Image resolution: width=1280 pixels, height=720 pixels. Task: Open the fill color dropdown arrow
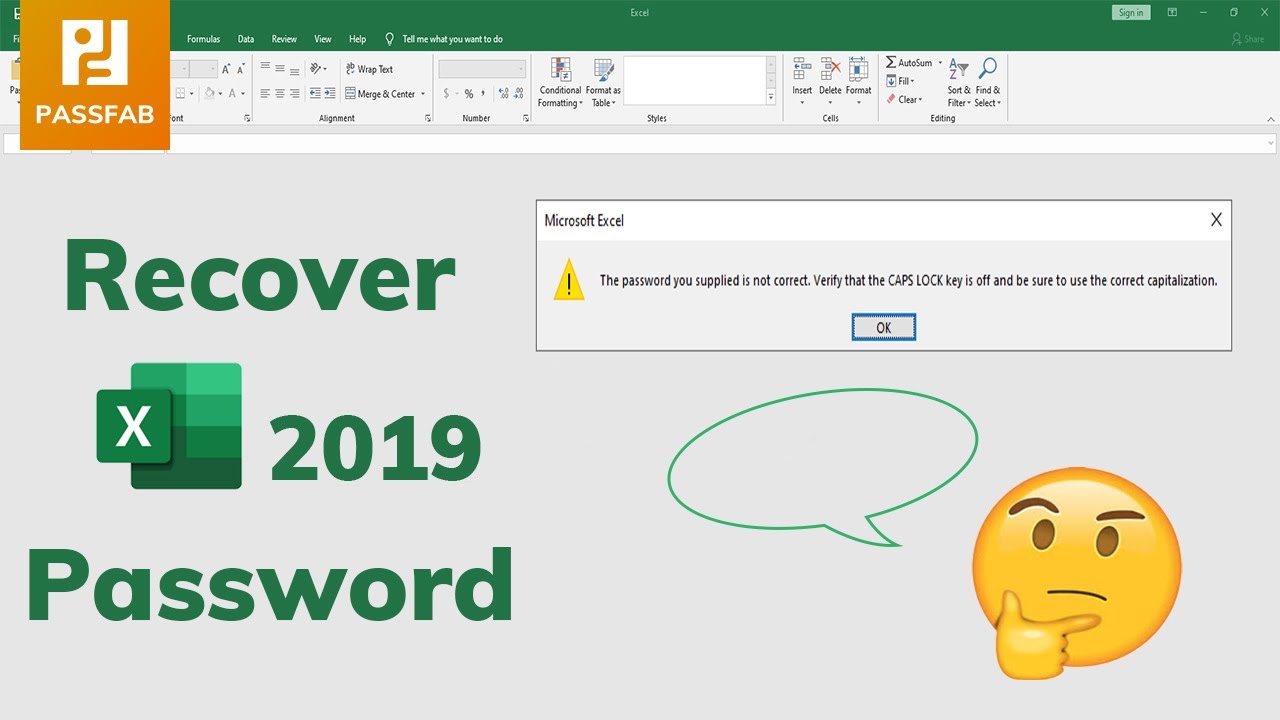click(221, 93)
